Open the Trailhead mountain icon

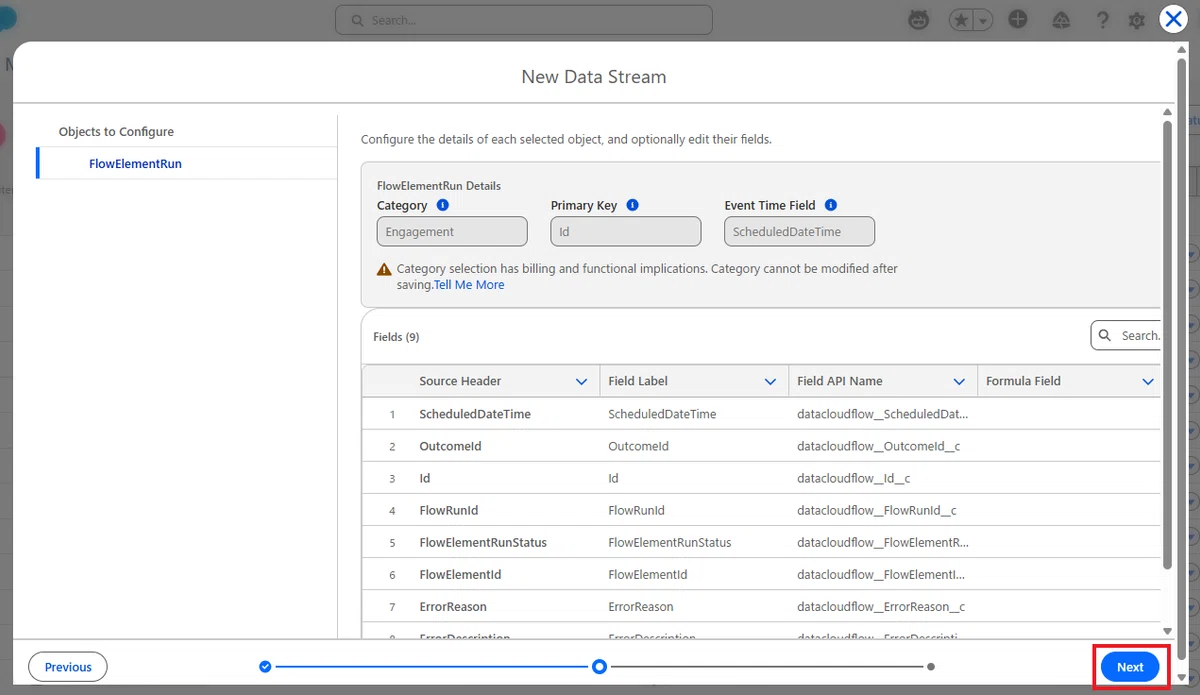pos(1061,20)
